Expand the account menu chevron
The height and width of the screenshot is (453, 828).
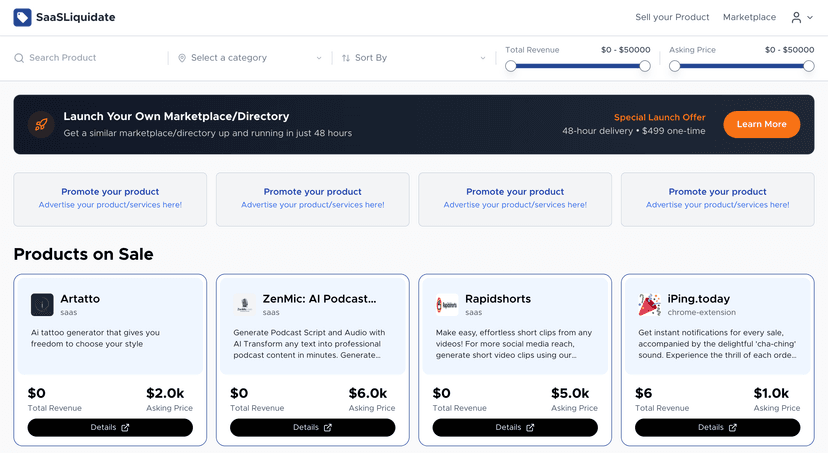pyautogui.click(x=810, y=18)
